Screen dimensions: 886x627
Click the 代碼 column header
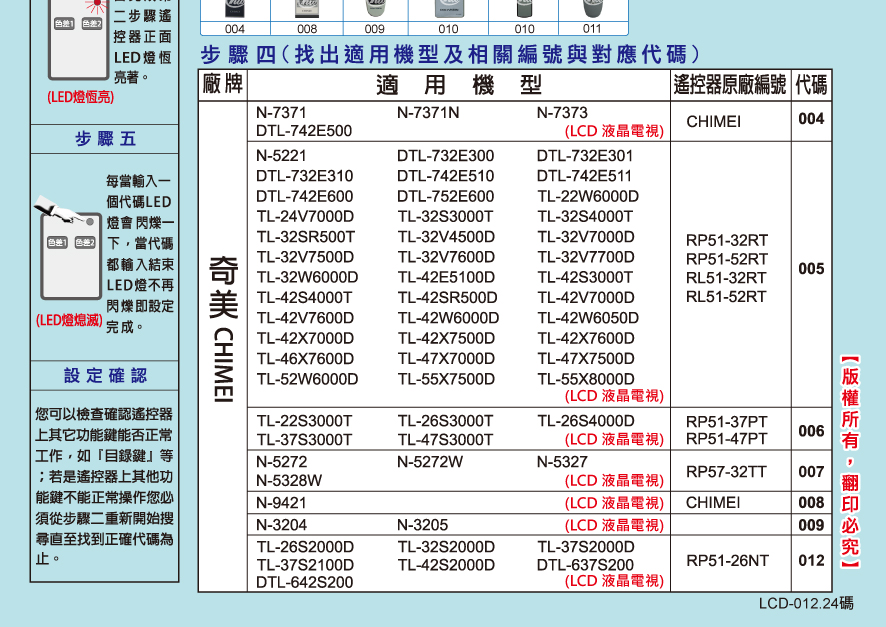point(811,85)
